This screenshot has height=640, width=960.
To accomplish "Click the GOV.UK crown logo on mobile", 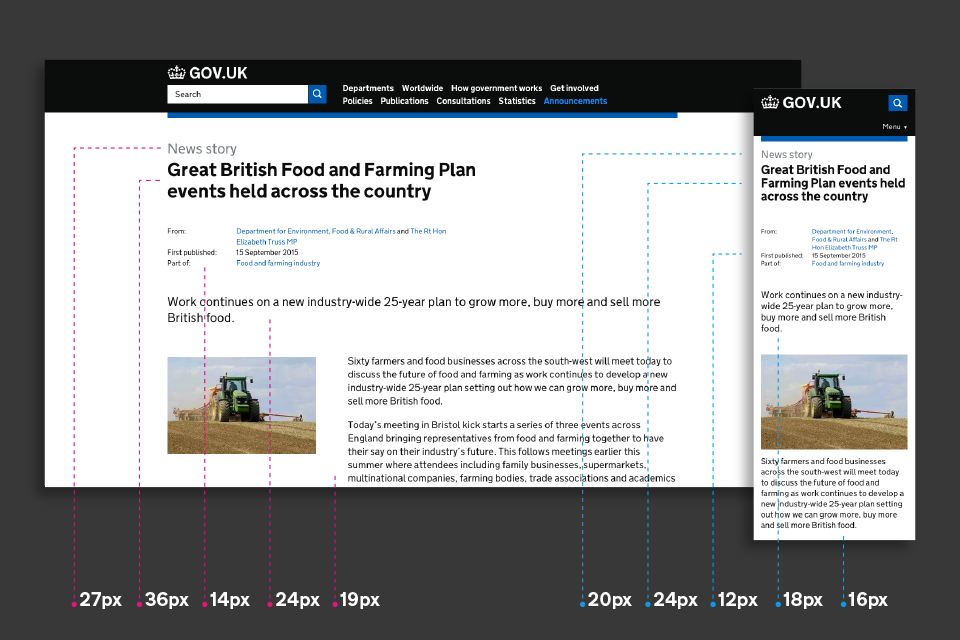I will pos(801,102).
